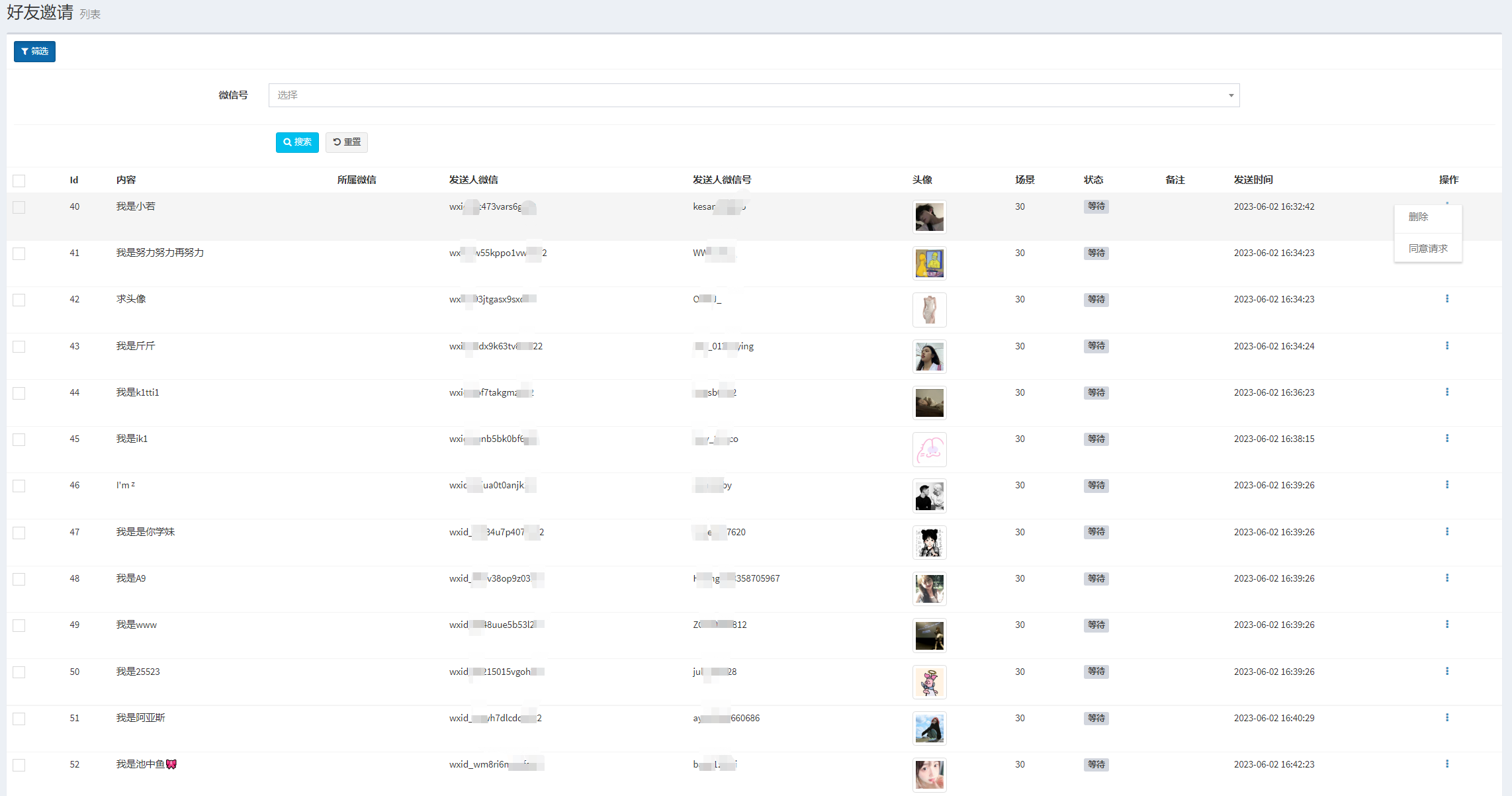Select checkbox for row Id 49
1512x796 pixels.
pyautogui.click(x=19, y=625)
